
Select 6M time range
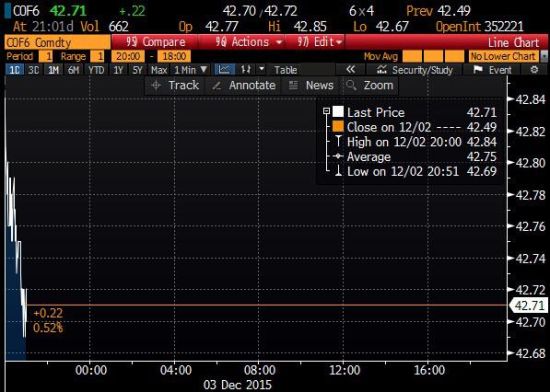[73, 70]
